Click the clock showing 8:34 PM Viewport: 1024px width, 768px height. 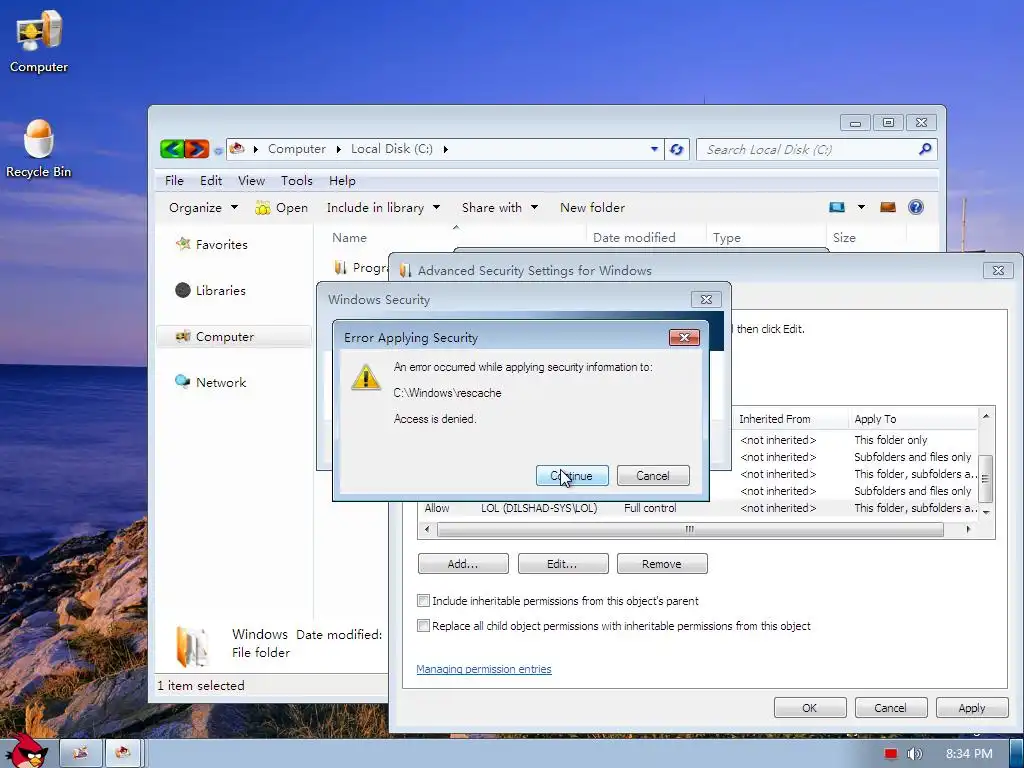coord(969,754)
